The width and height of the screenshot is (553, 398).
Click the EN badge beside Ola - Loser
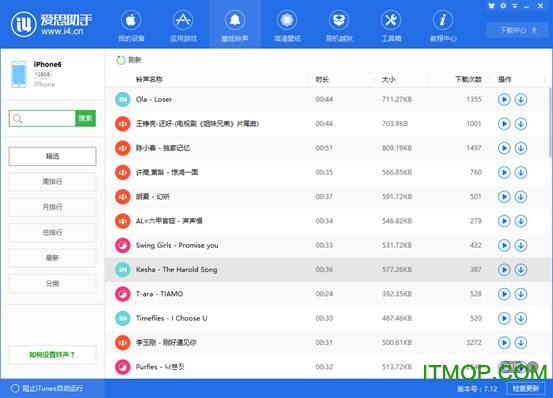(x=123, y=99)
